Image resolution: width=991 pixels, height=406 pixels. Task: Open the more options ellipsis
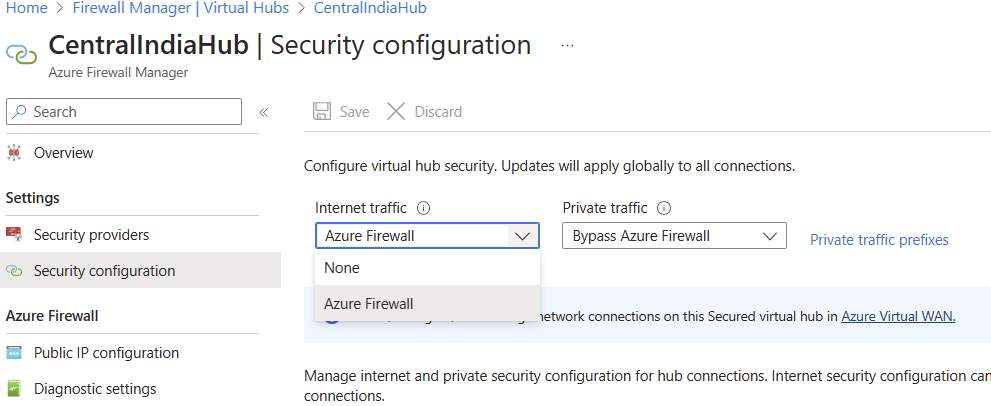point(568,46)
